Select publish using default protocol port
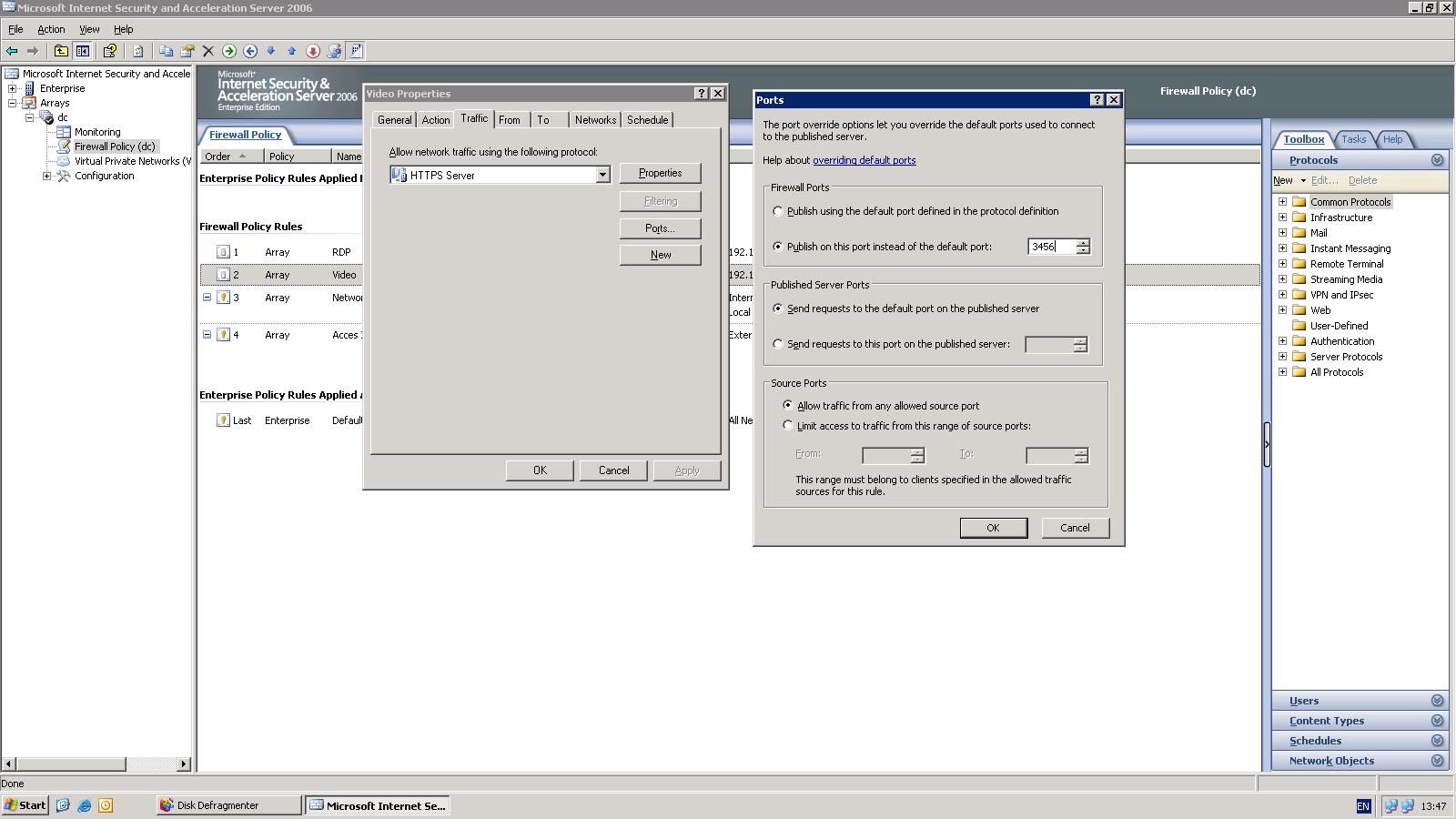 (778, 211)
